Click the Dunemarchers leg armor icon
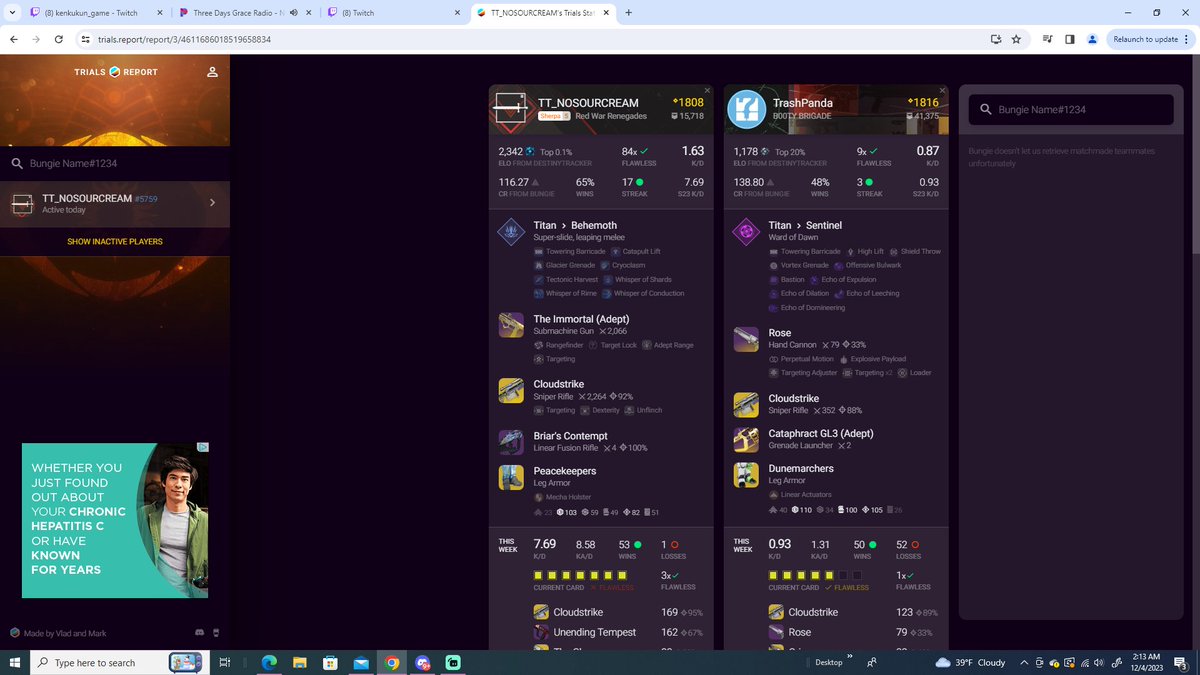The height and width of the screenshot is (675, 1200). point(746,475)
